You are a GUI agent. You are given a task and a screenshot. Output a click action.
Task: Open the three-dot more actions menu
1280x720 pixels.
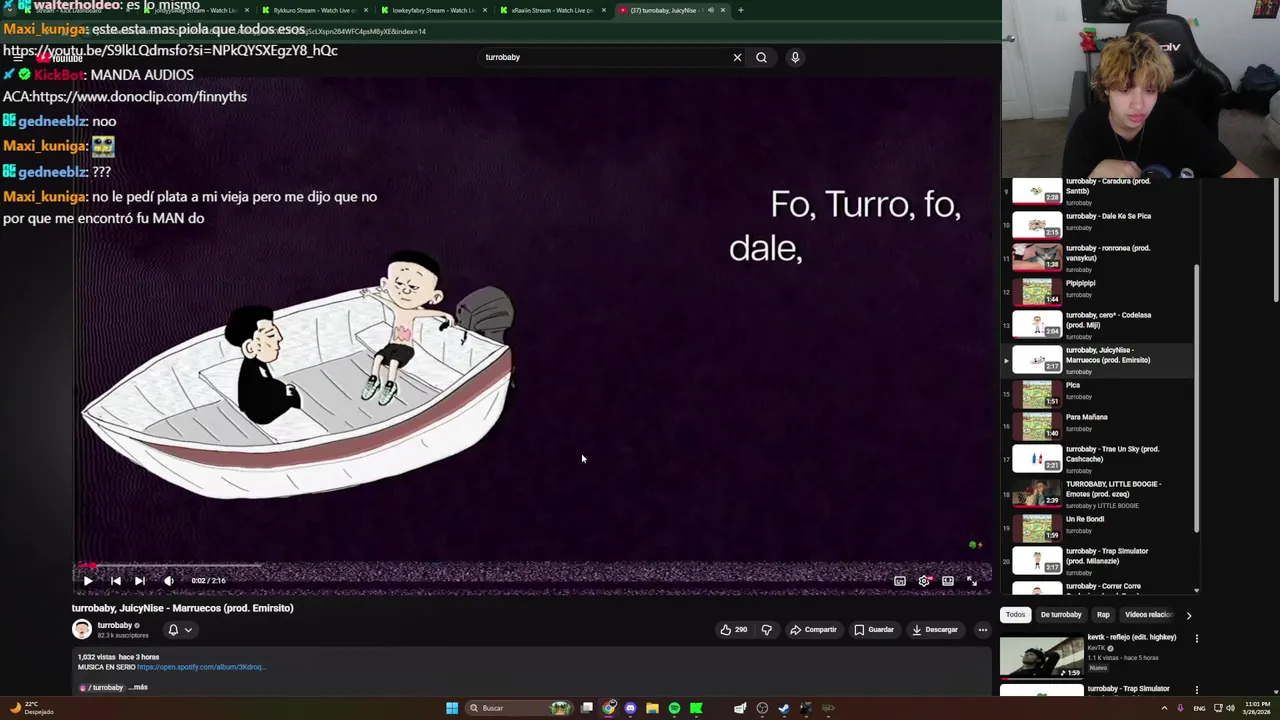coord(983,629)
